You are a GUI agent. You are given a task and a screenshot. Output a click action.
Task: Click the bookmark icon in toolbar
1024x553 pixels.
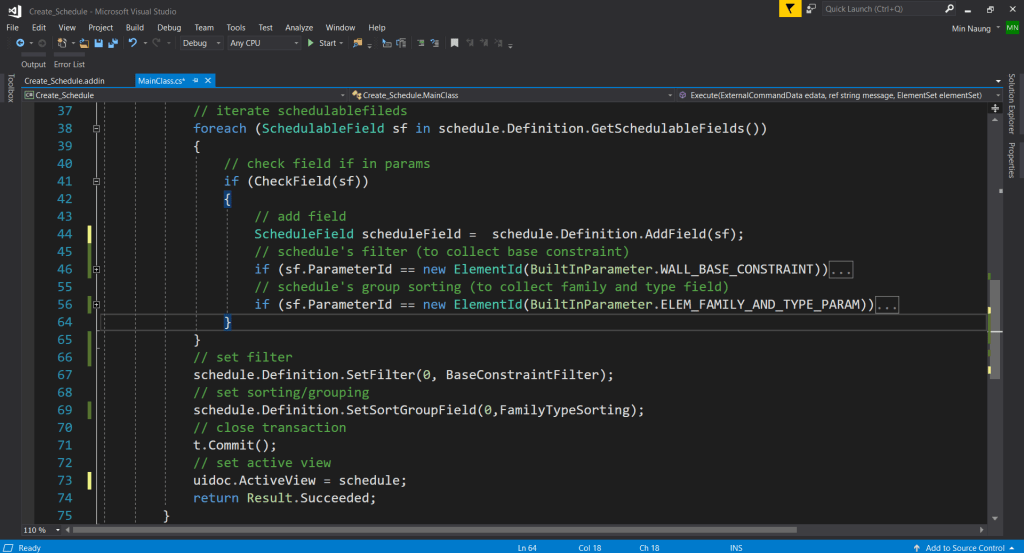pos(455,43)
